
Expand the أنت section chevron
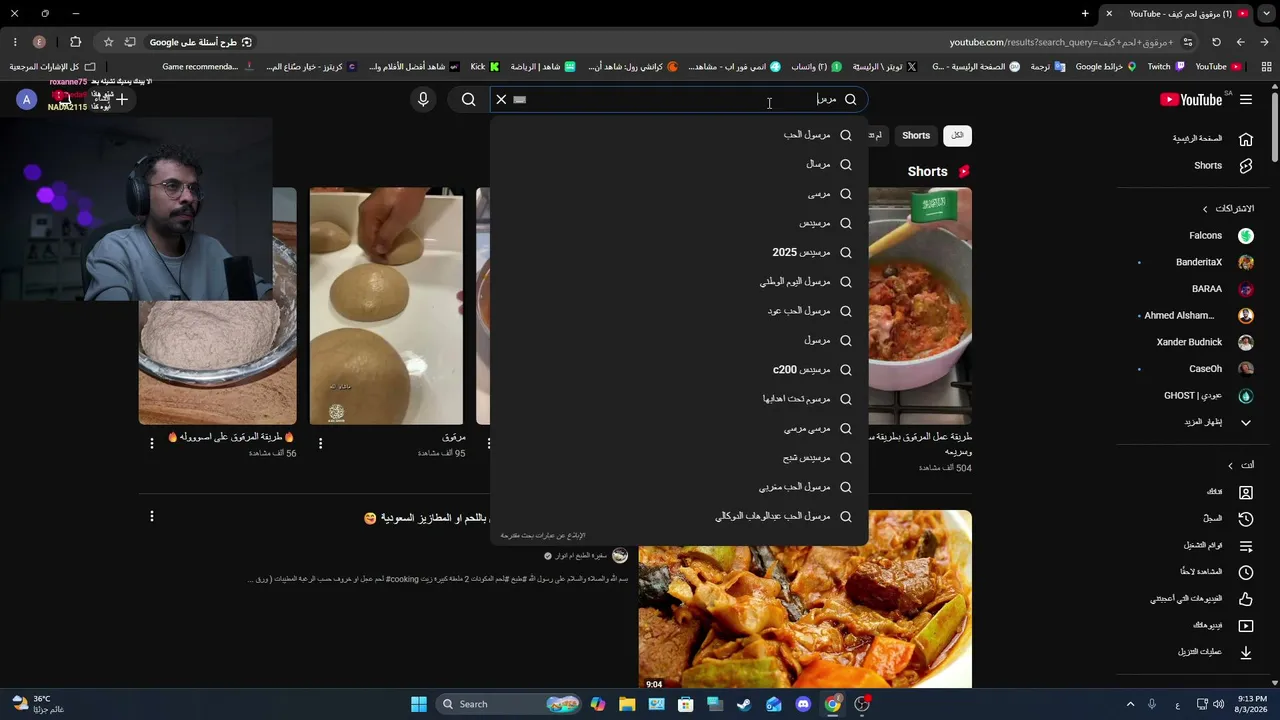click(x=1231, y=466)
